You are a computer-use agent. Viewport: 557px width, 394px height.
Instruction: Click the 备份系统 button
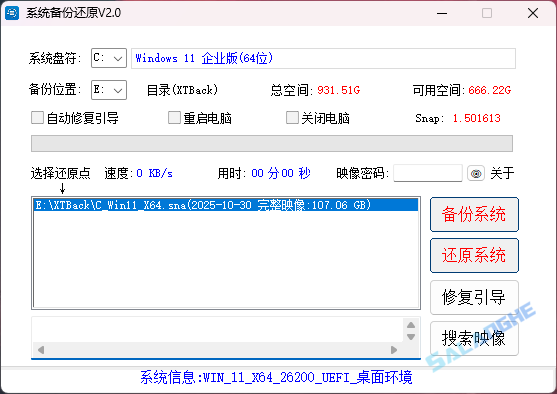474,215
